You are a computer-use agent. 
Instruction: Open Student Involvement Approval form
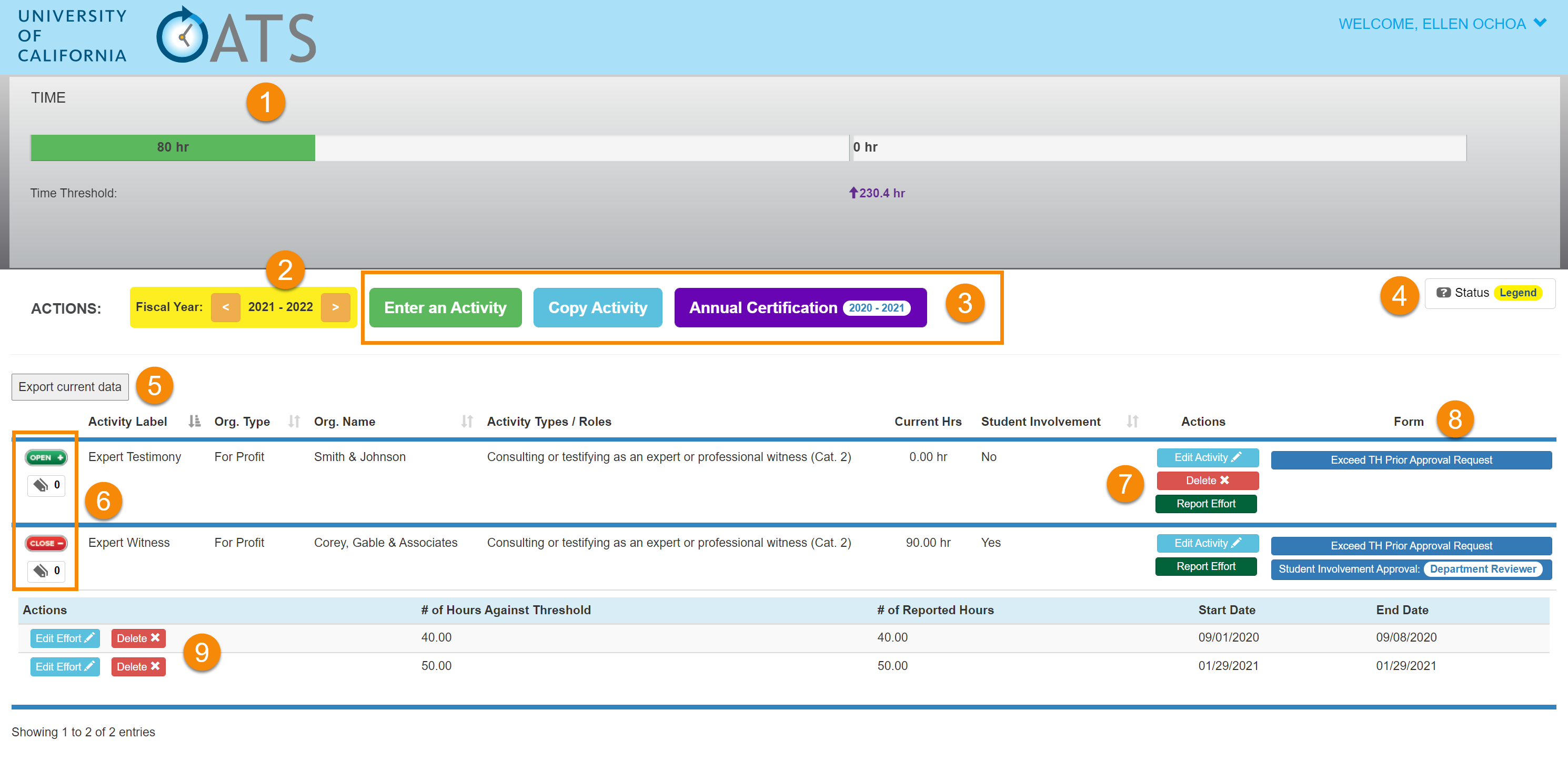tap(1410, 569)
